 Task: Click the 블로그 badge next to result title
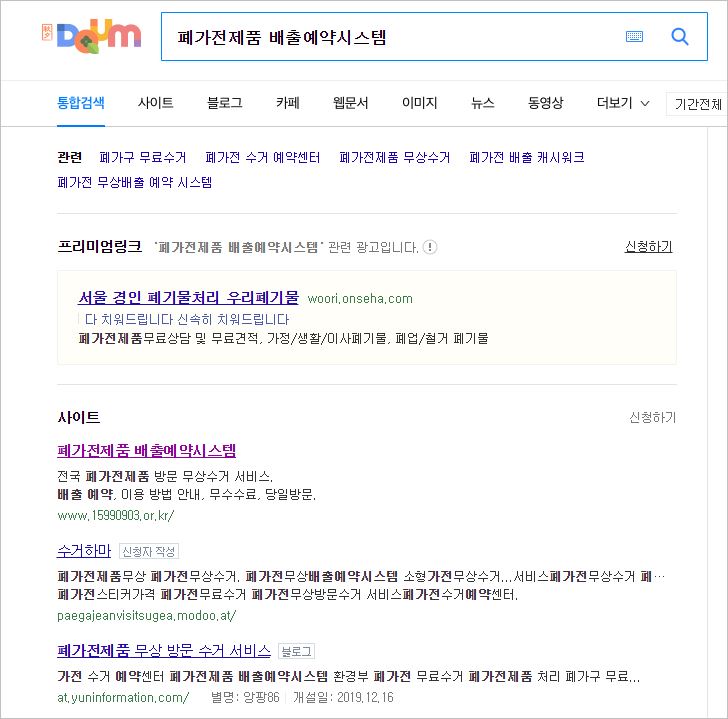click(x=296, y=651)
